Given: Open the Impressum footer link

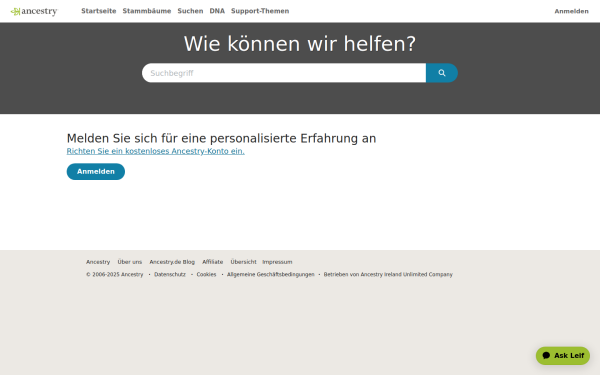Looking at the screenshot, I should (x=277, y=262).
